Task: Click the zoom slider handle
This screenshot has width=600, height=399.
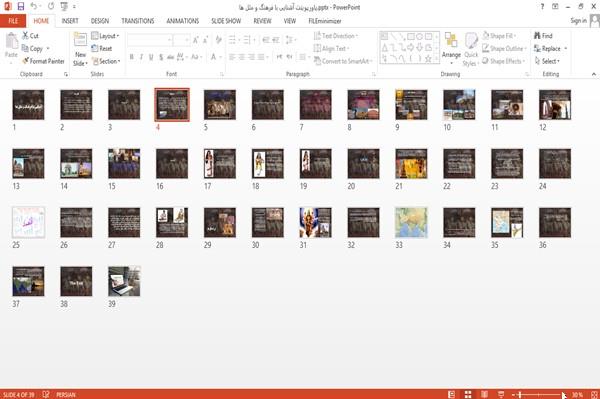Action: [520, 394]
